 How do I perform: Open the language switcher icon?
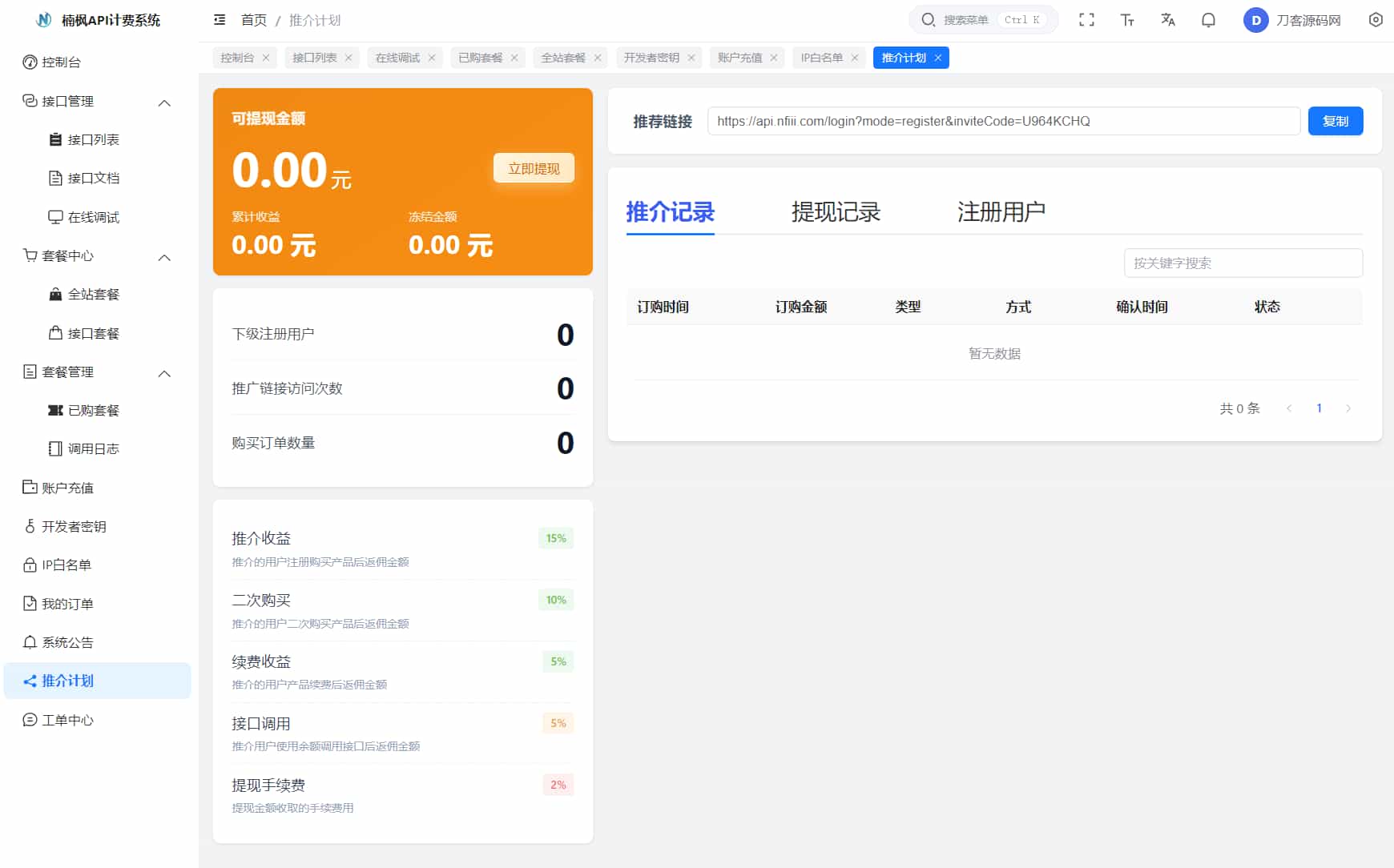pyautogui.click(x=1168, y=19)
